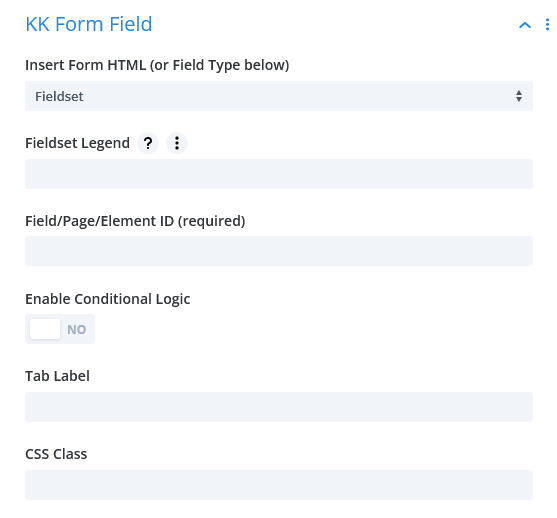Toggle Enable Conditional Logic switch

point(60,329)
